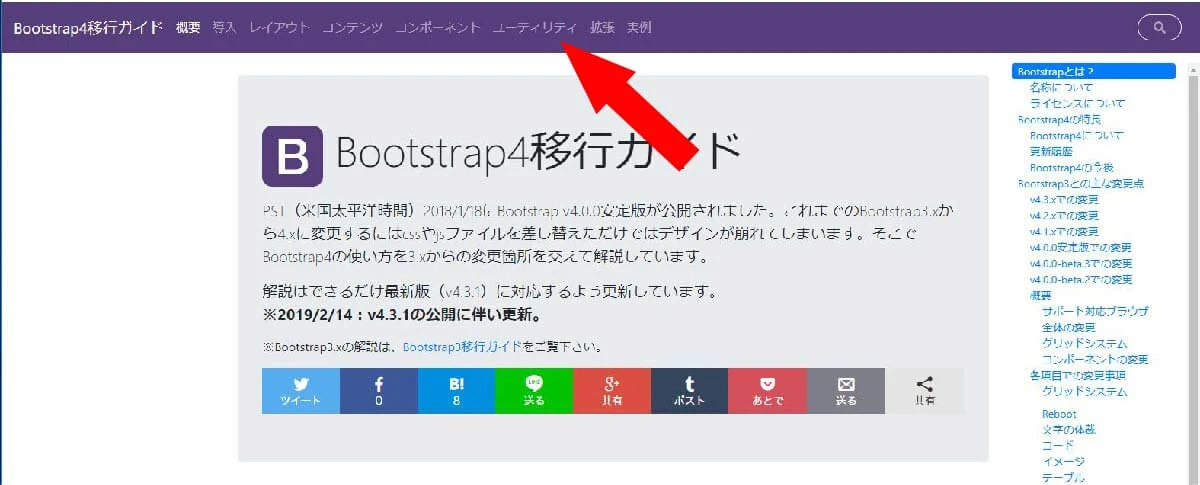The height and width of the screenshot is (485, 1200).
Task: Select highlighted Bootstrapとは？ sidebar entry
Action: (x=1094, y=71)
